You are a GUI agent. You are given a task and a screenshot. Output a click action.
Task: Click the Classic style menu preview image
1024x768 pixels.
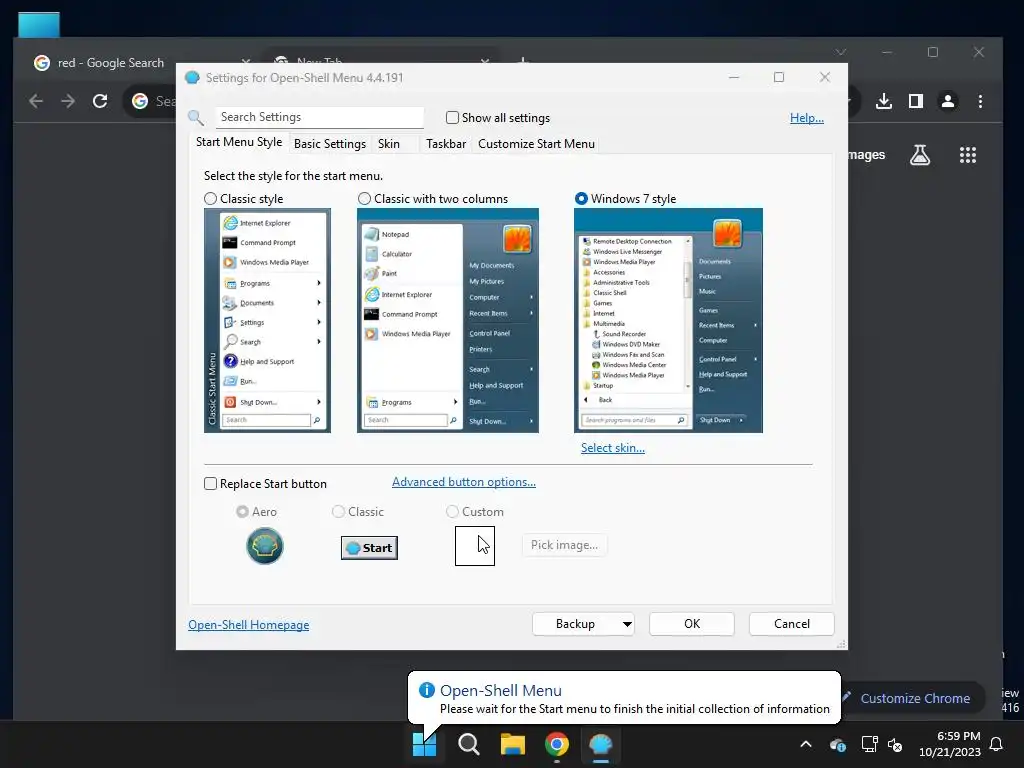point(267,320)
